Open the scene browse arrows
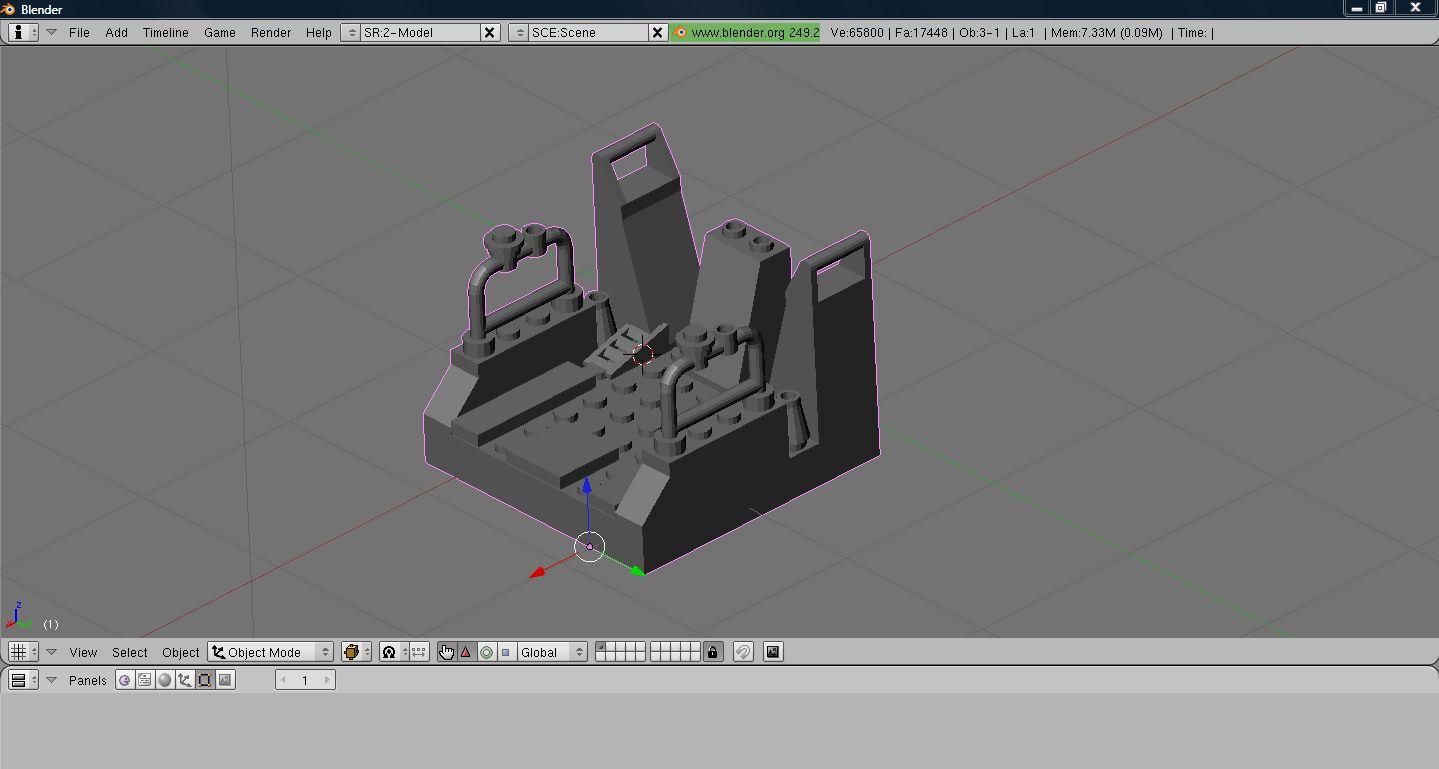The height and width of the screenshot is (769, 1439). 518,32
